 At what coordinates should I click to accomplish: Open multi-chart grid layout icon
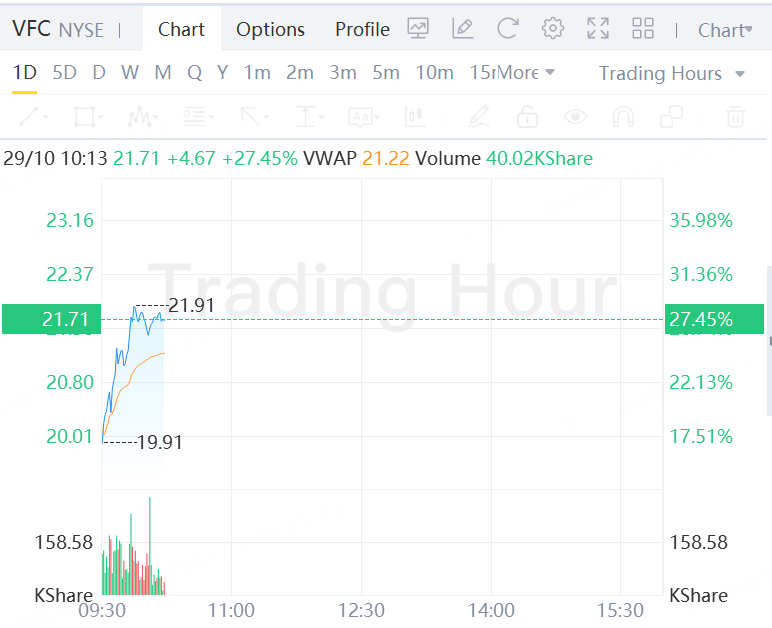[643, 29]
